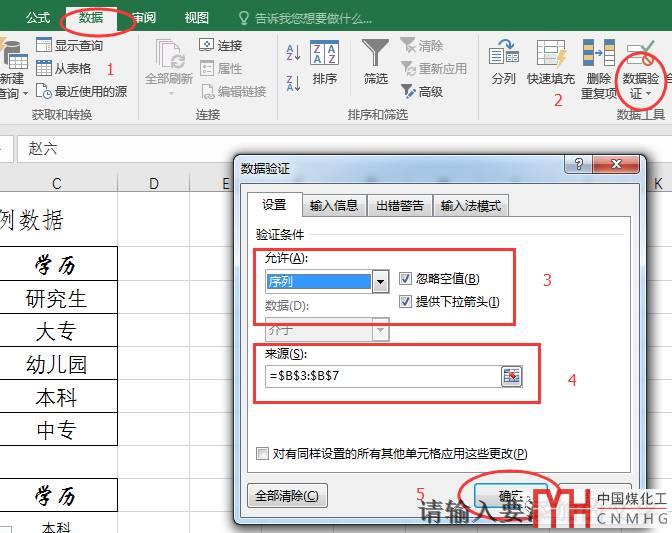Expand the Refresh All dropdown arrow
Image resolution: width=672 pixels, height=533 pixels.
(171, 93)
